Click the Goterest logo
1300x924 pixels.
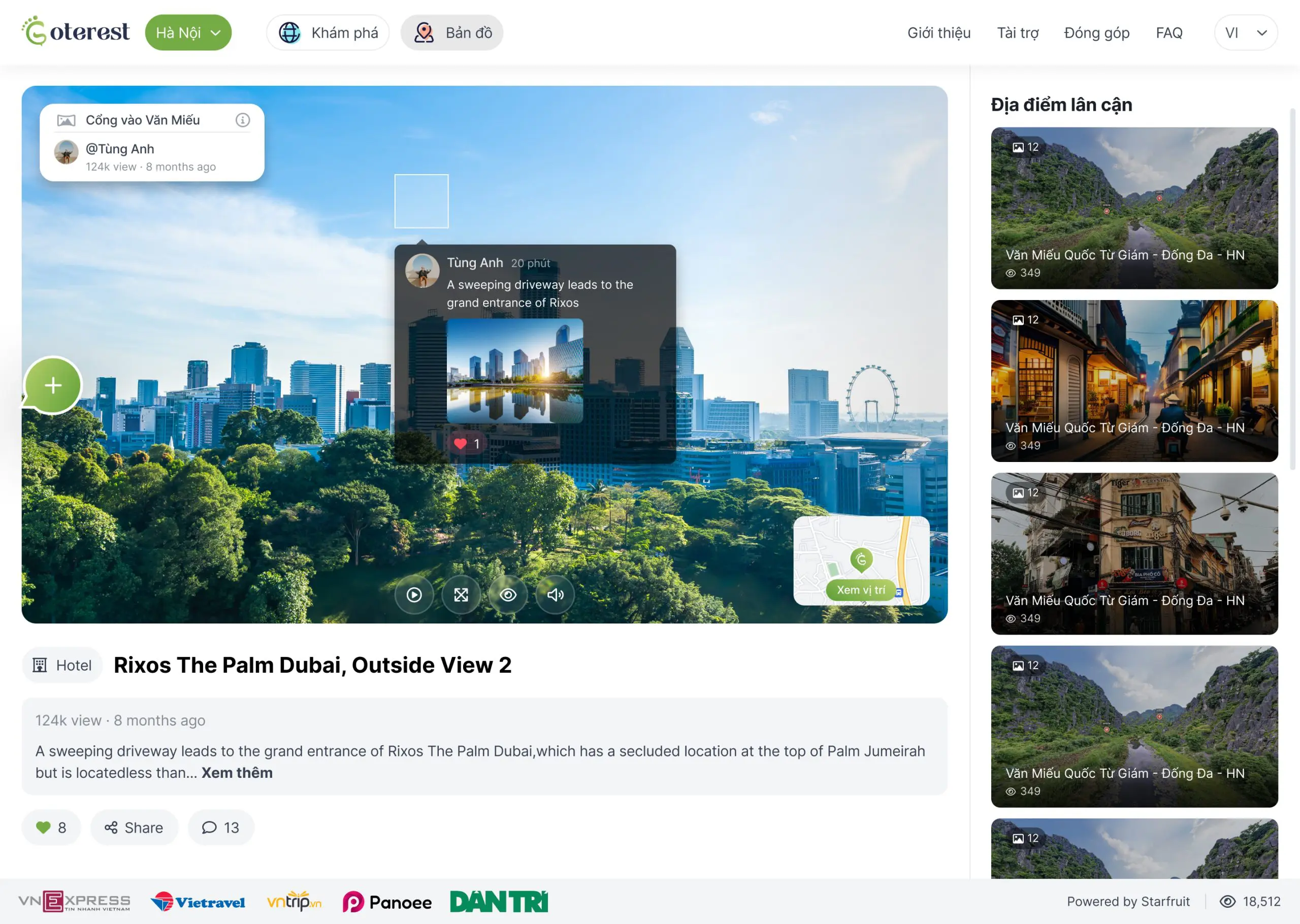point(76,31)
